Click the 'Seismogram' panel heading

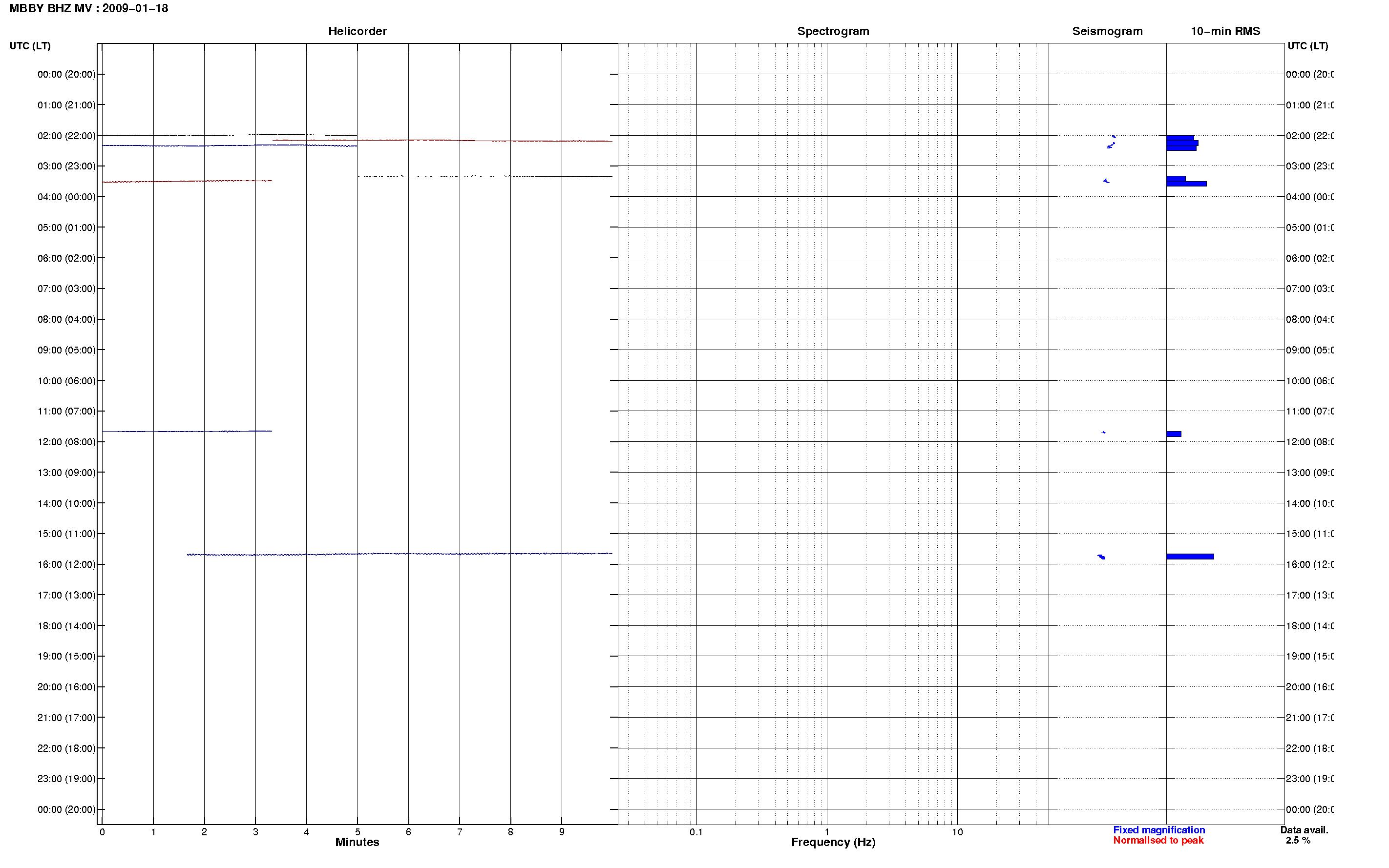click(1107, 32)
